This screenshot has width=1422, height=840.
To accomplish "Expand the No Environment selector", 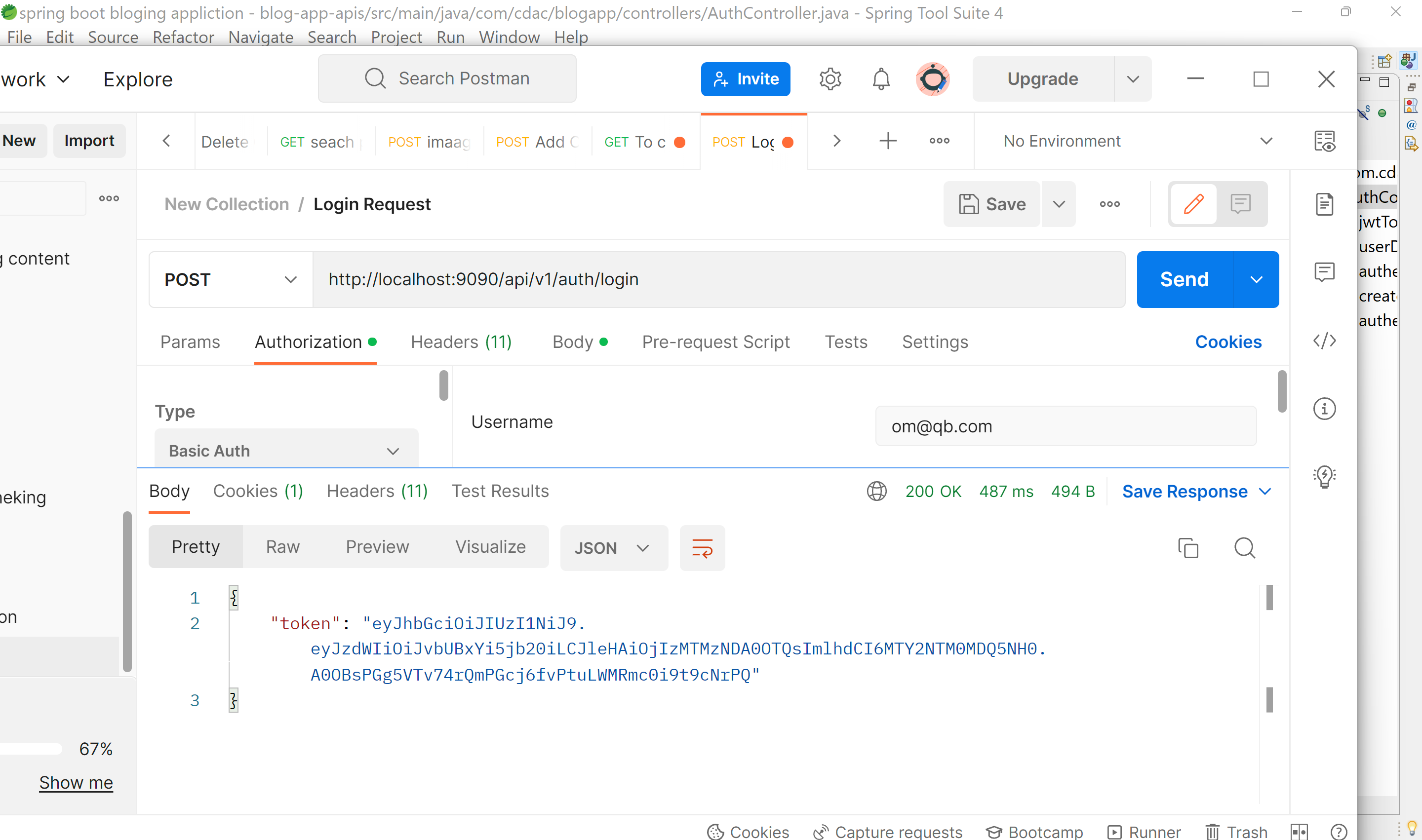I will pyautogui.click(x=1266, y=141).
